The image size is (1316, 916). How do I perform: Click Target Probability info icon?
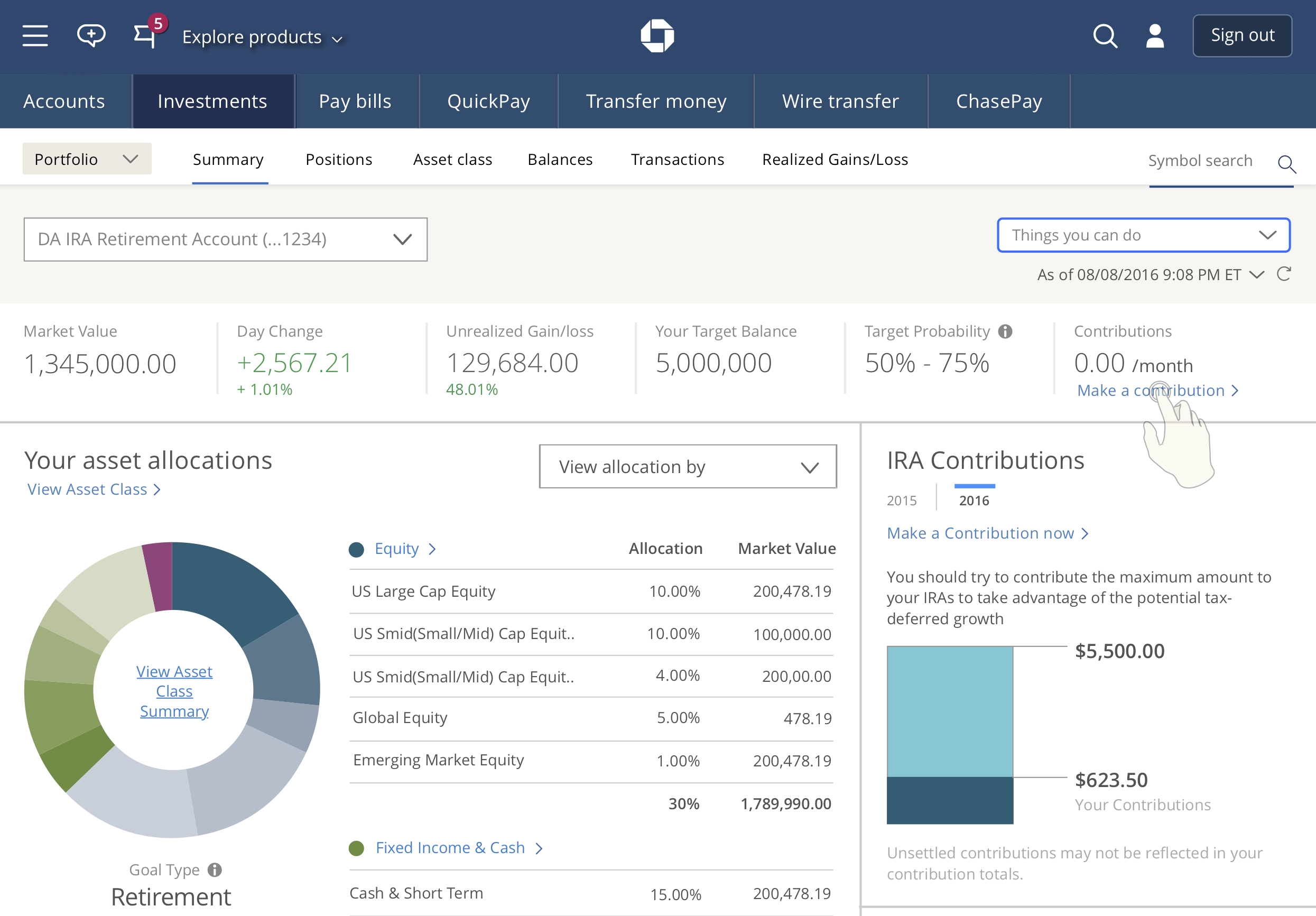pos(1005,331)
